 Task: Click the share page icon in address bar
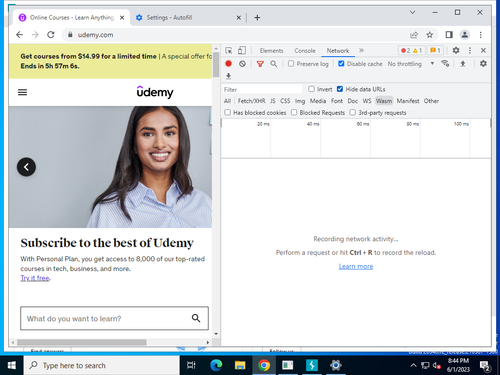[x=414, y=35]
